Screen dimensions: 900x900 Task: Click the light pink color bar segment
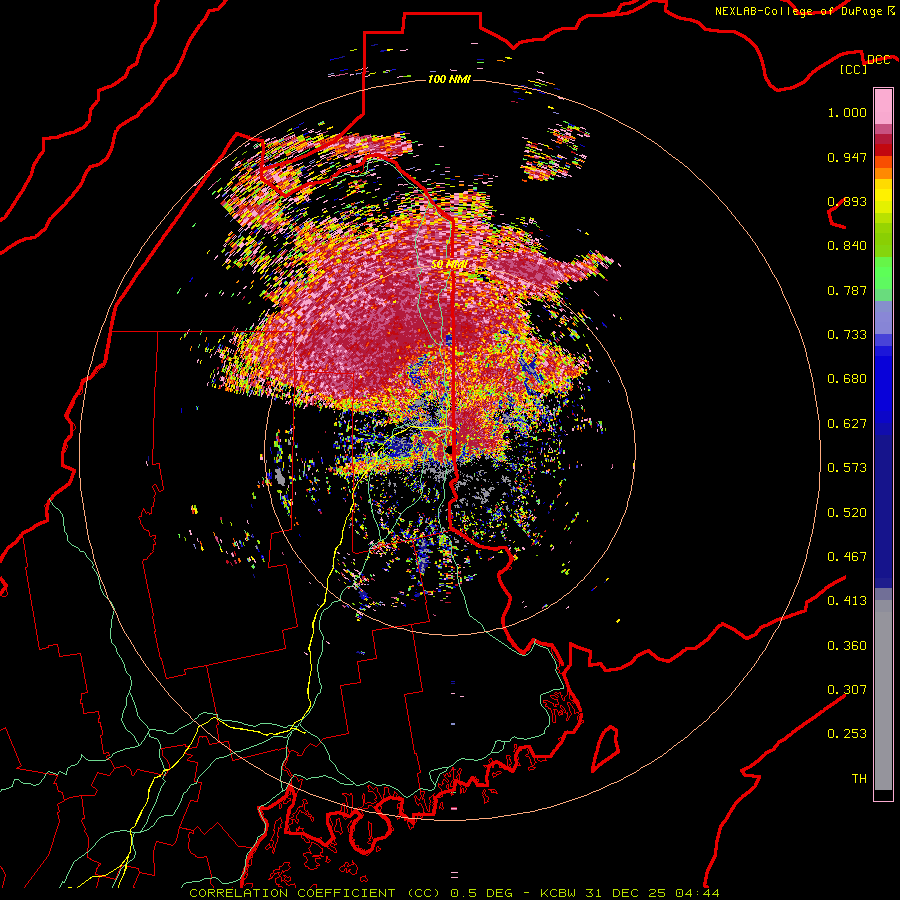[883, 107]
